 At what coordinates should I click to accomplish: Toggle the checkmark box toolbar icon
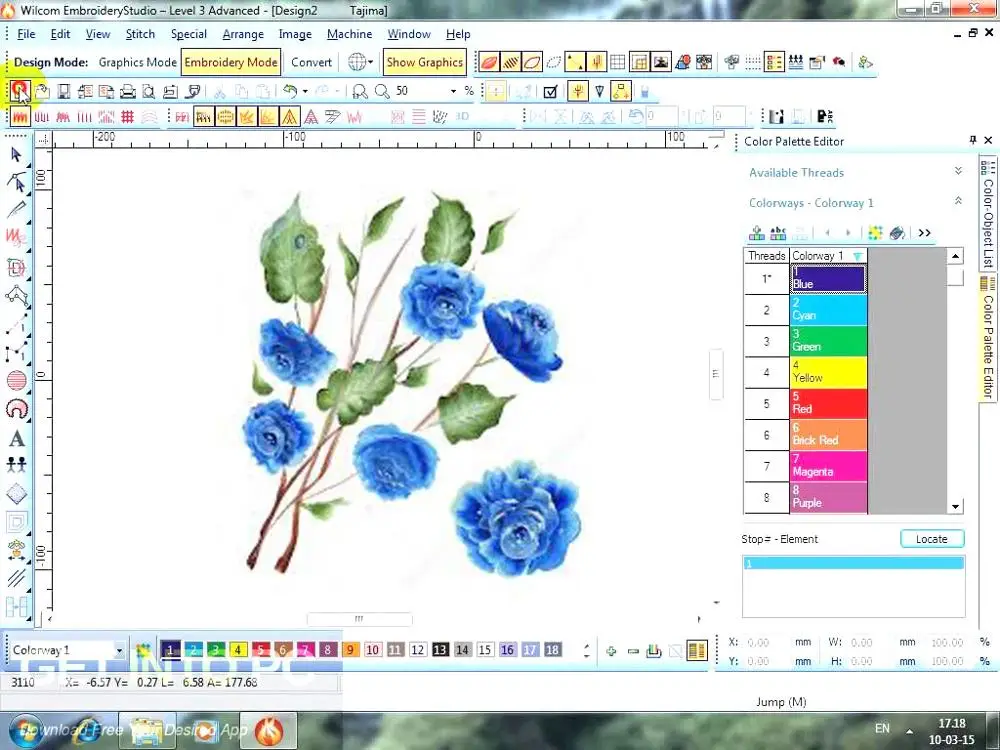coord(550,91)
